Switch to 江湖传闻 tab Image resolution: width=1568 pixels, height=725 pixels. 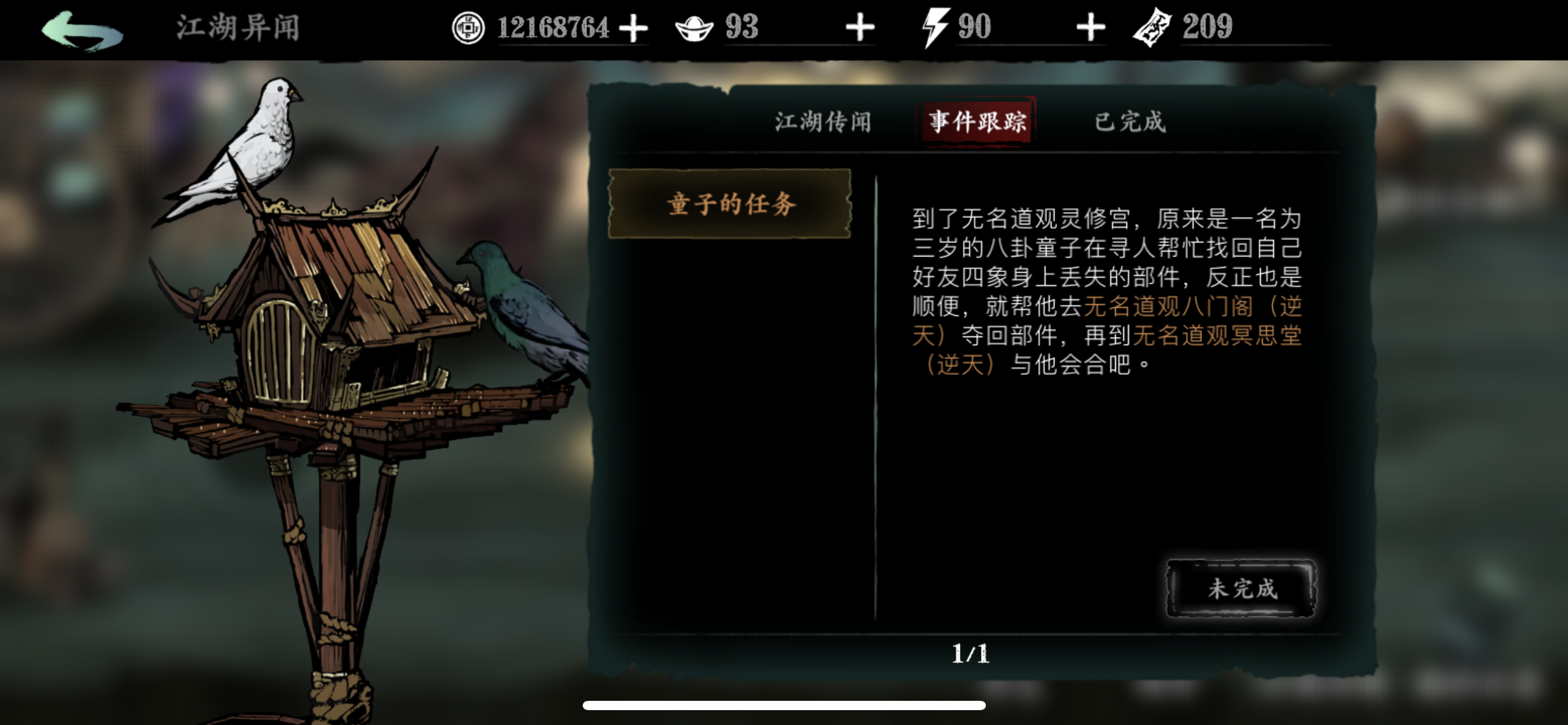pyautogui.click(x=823, y=121)
